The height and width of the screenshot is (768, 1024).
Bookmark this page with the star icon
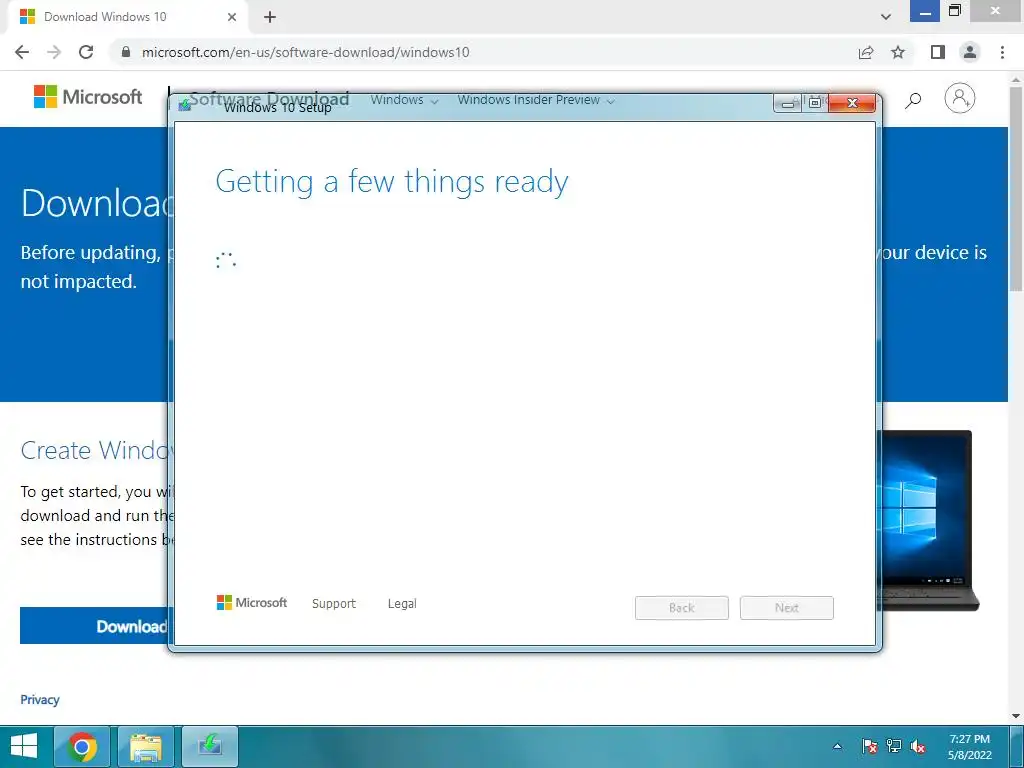click(898, 52)
